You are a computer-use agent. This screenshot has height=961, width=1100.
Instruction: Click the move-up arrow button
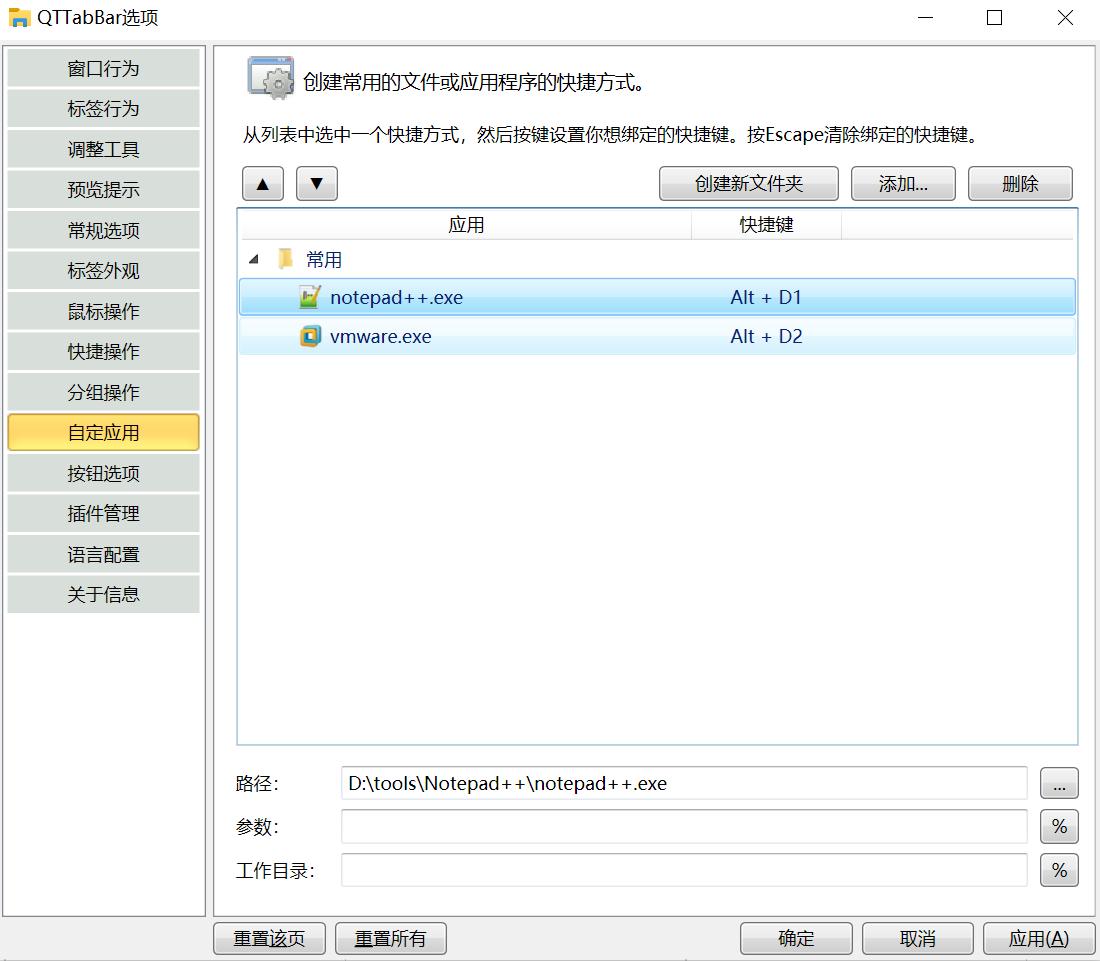pos(262,183)
